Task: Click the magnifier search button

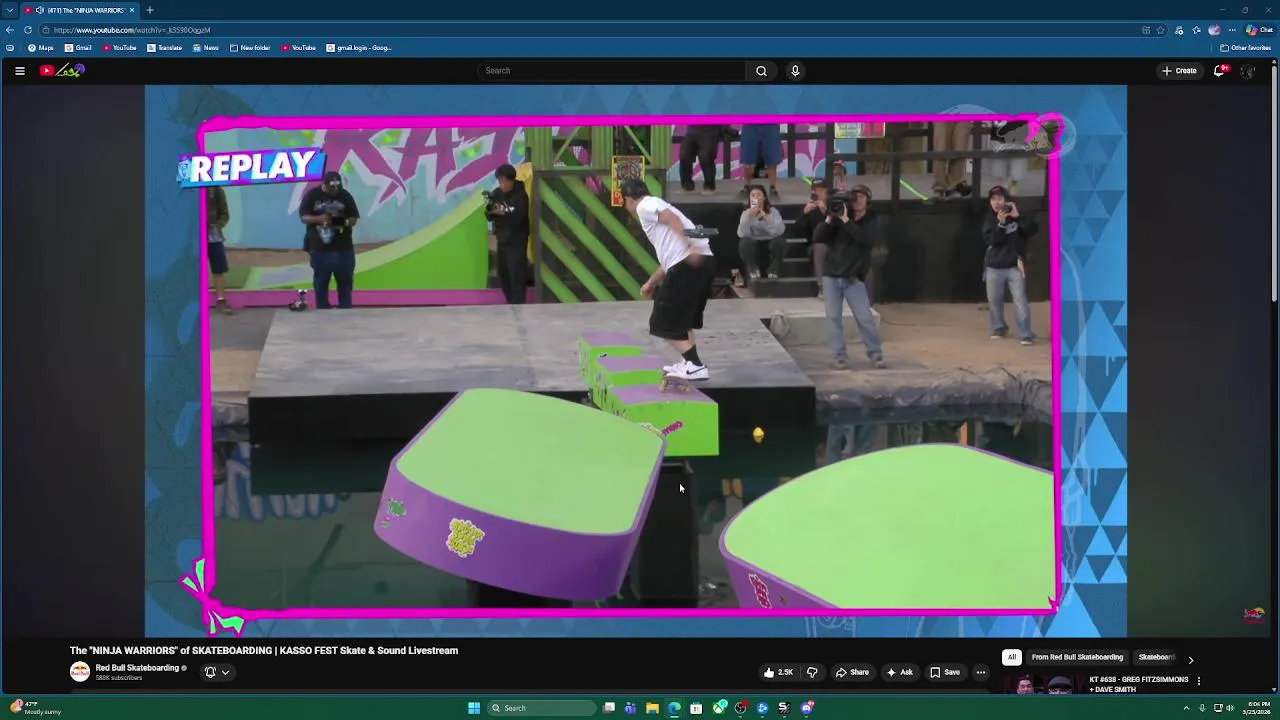Action: tap(762, 71)
